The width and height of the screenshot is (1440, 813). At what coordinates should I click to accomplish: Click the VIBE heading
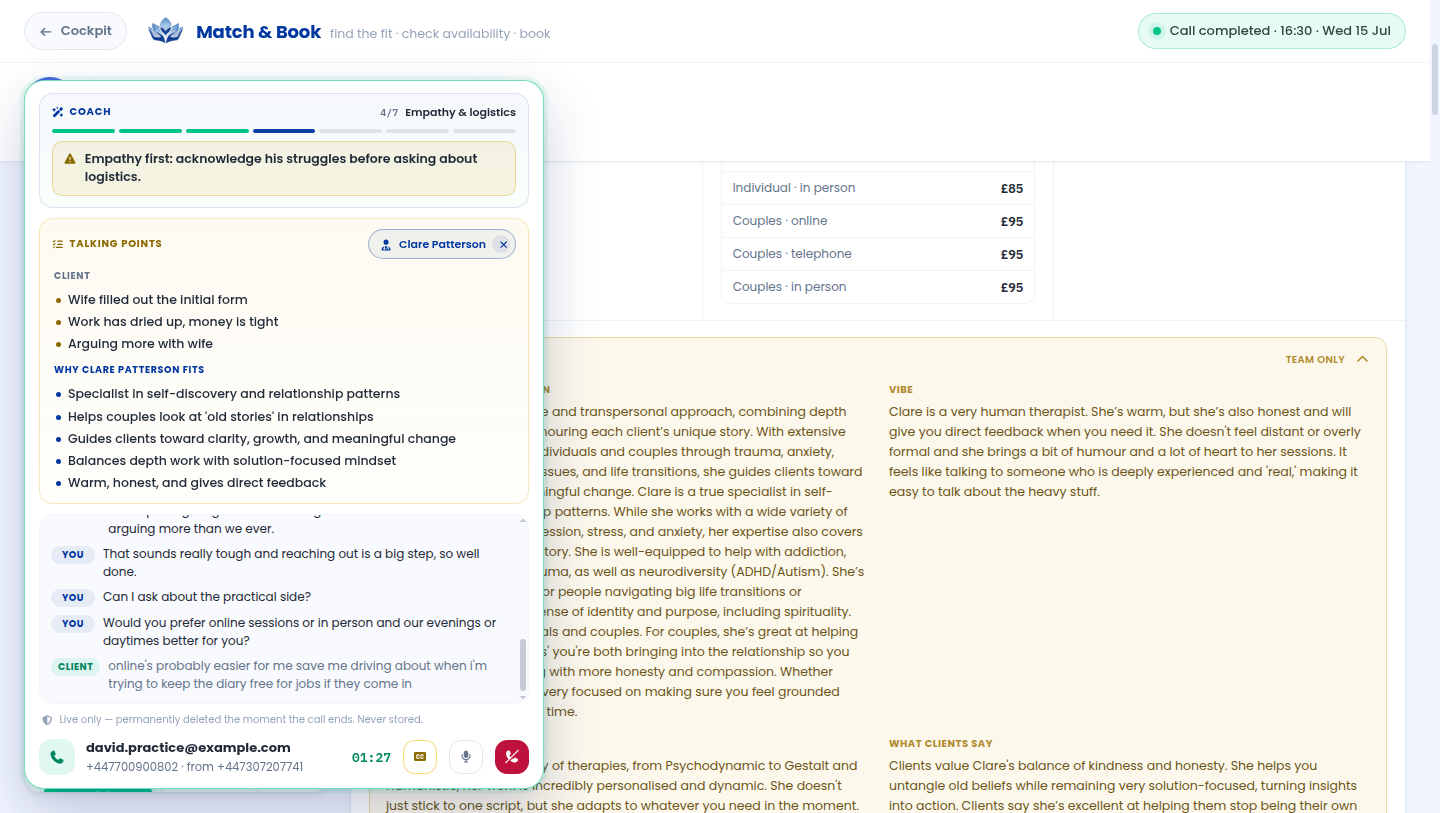tap(901, 390)
